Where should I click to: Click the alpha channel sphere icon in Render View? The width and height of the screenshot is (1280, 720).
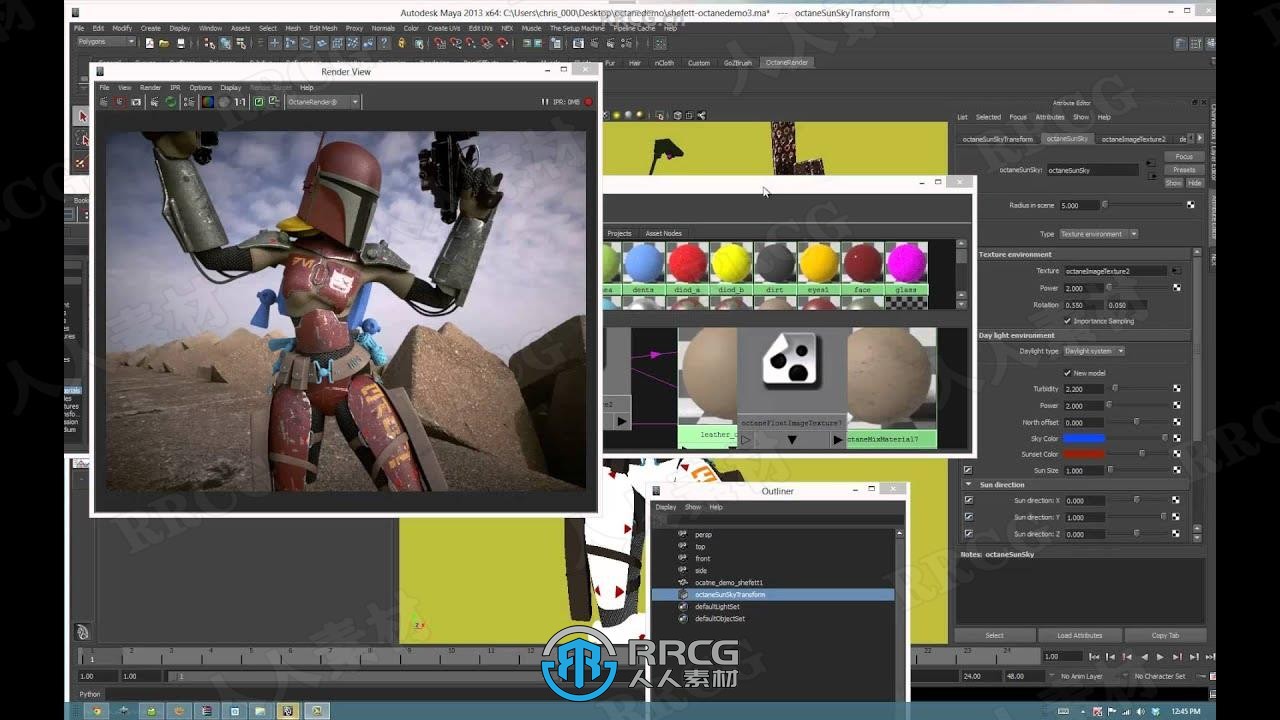tap(224, 102)
